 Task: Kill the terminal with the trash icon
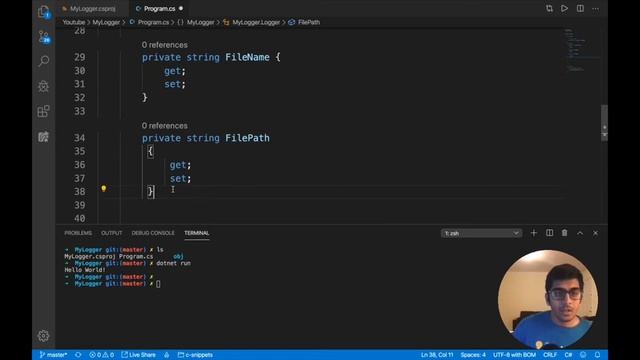pos(564,233)
